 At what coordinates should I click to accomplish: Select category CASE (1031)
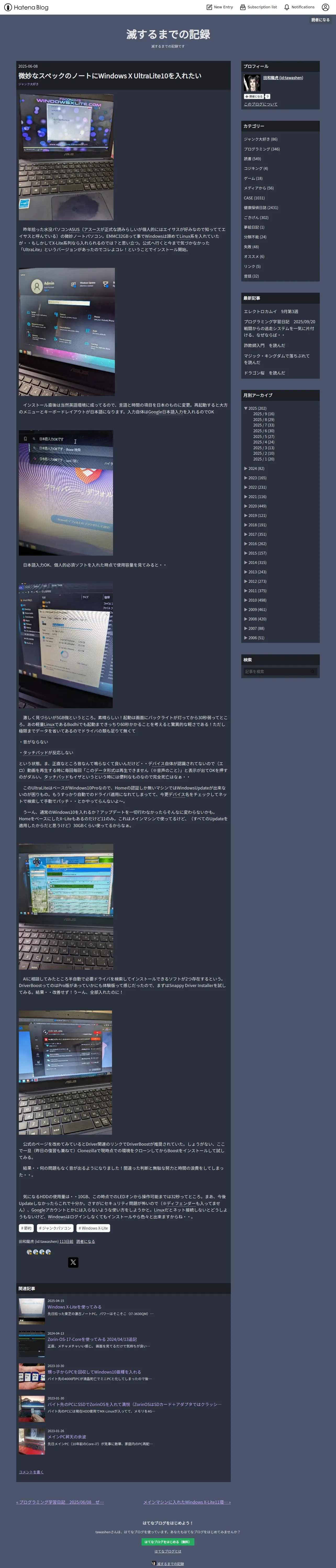(x=254, y=198)
